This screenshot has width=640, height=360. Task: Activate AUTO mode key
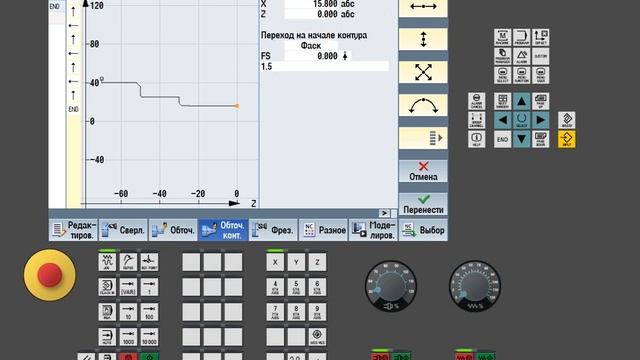coord(107,337)
